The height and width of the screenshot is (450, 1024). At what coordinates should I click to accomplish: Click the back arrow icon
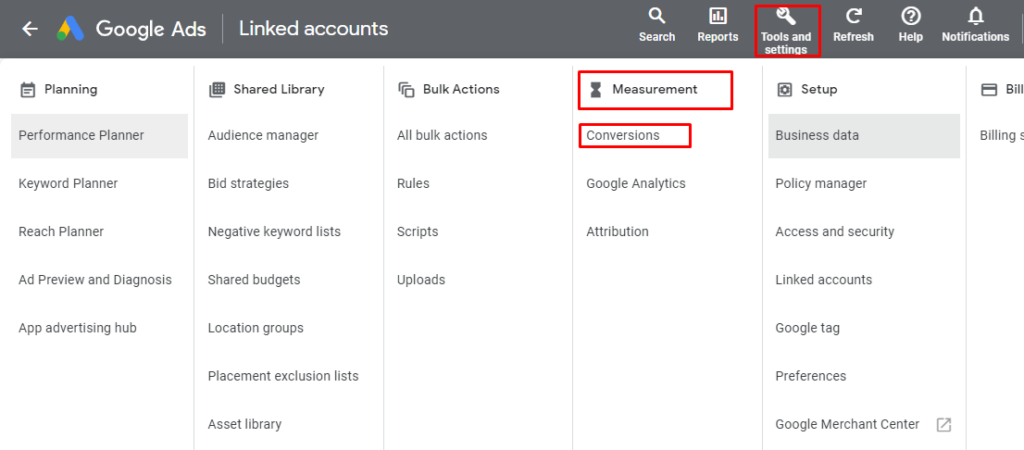(x=30, y=29)
